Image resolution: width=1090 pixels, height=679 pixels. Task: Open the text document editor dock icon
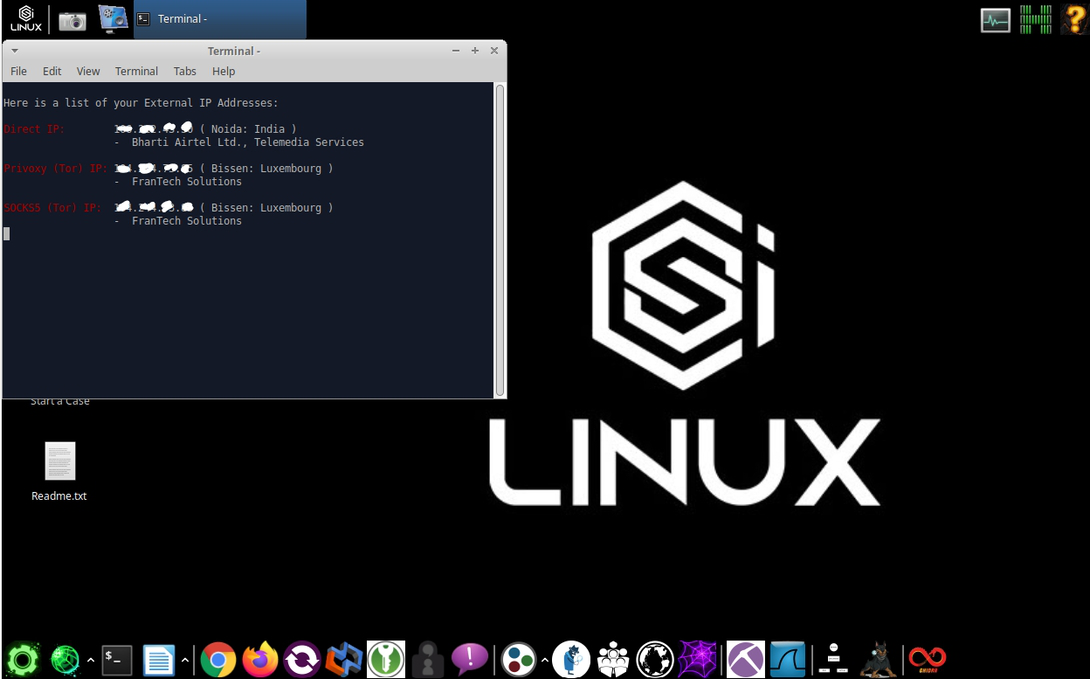pos(158,660)
